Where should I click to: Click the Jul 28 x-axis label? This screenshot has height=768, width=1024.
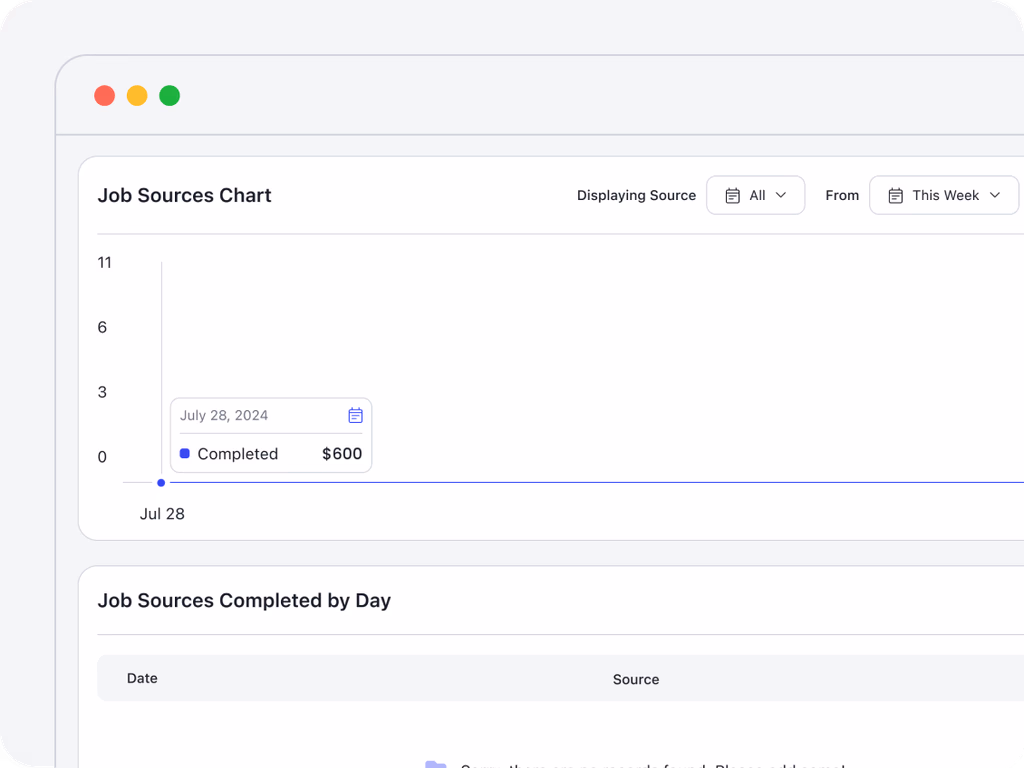(162, 514)
